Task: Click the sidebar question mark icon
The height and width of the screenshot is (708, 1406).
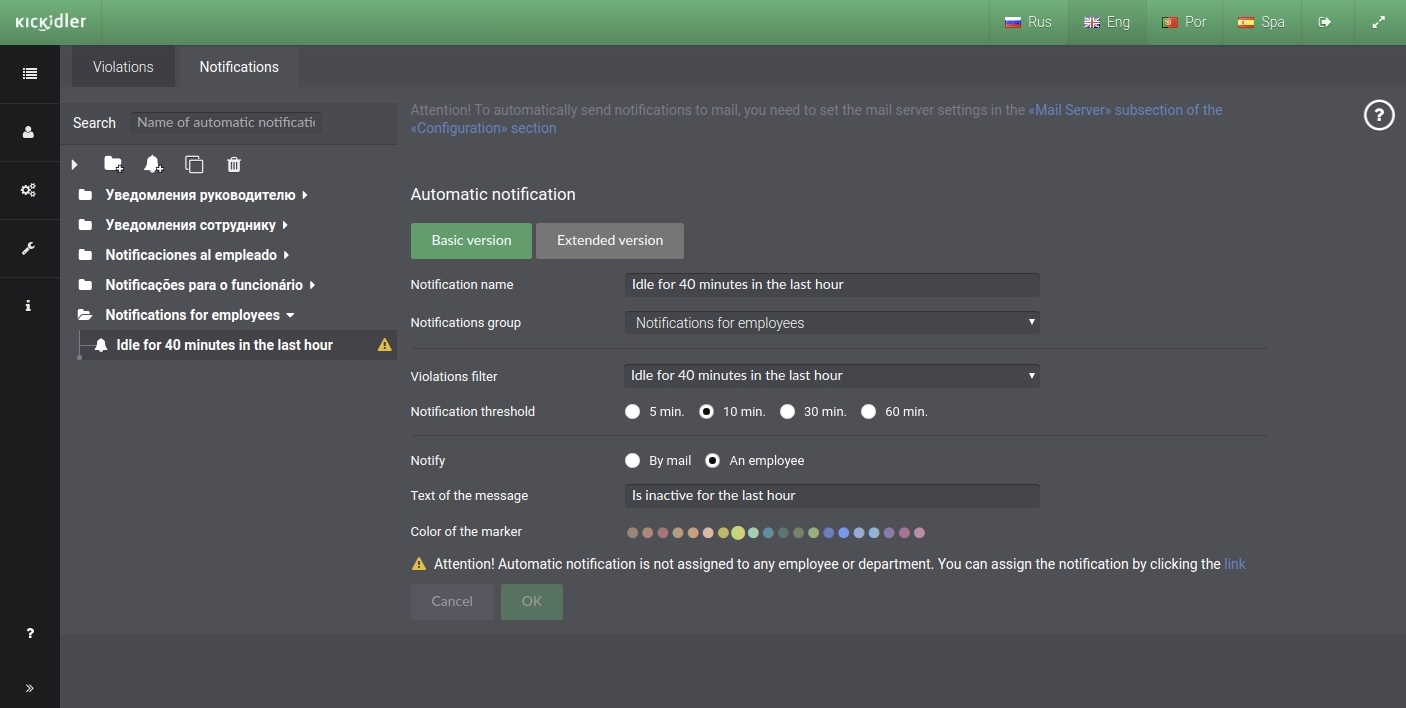Action: tap(30, 633)
